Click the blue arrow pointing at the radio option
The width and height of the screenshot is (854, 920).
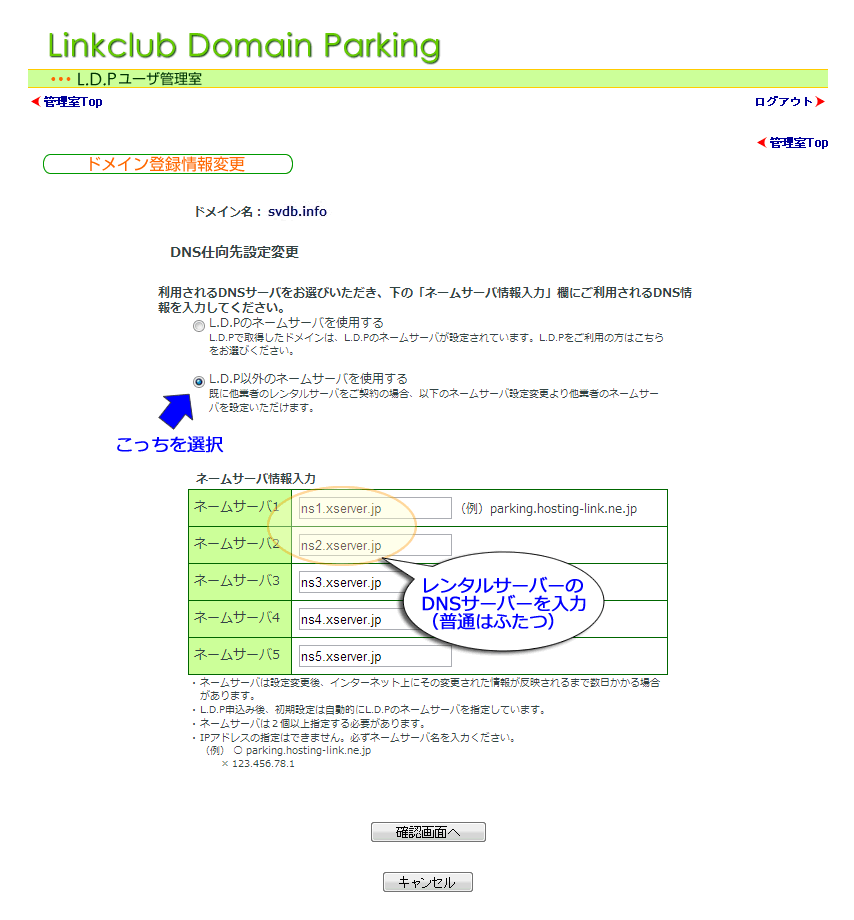pyautogui.click(x=179, y=410)
